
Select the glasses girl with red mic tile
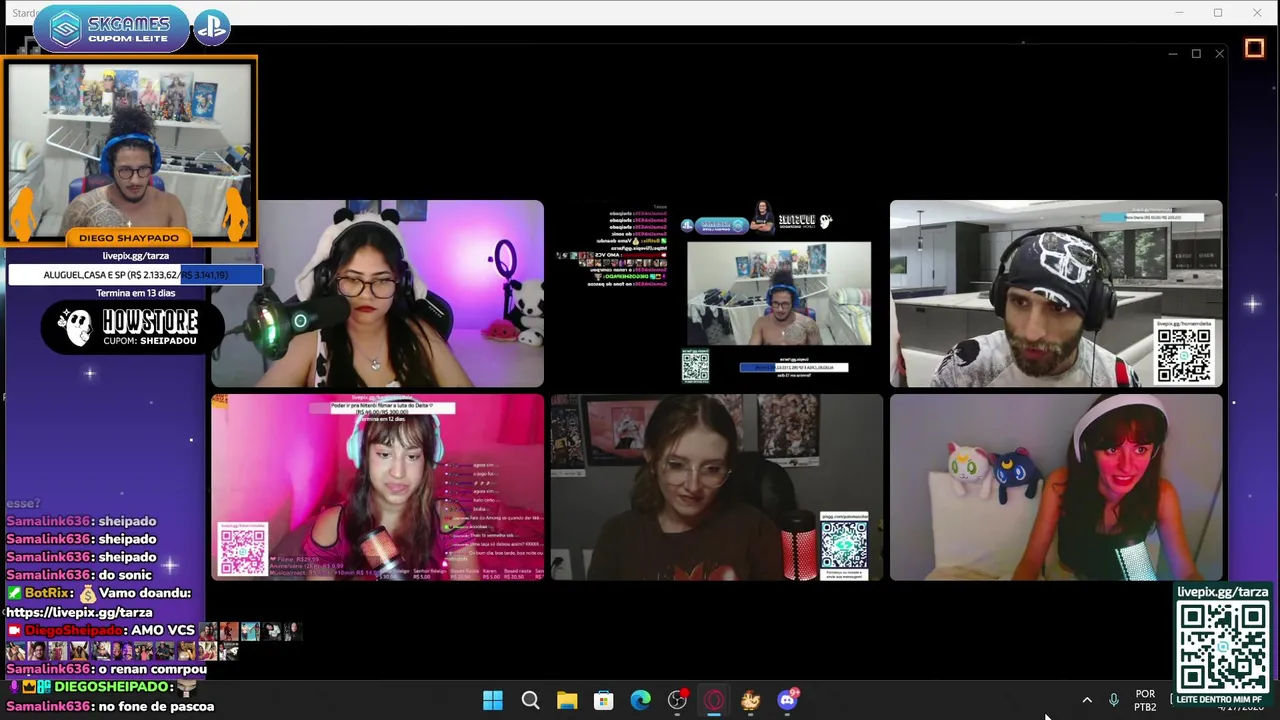click(717, 487)
